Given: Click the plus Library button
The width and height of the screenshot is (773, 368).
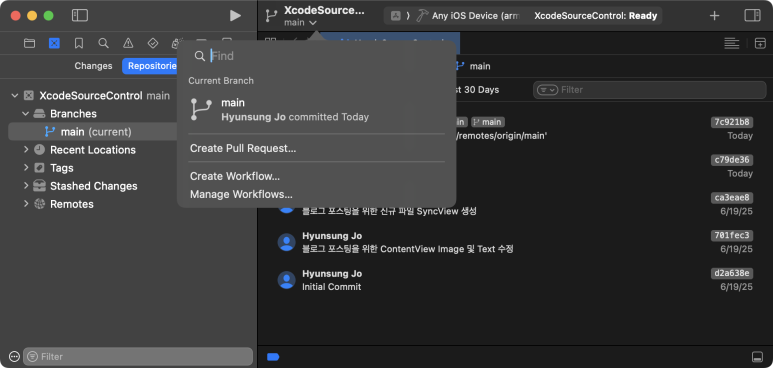Looking at the screenshot, I should coord(714,16).
